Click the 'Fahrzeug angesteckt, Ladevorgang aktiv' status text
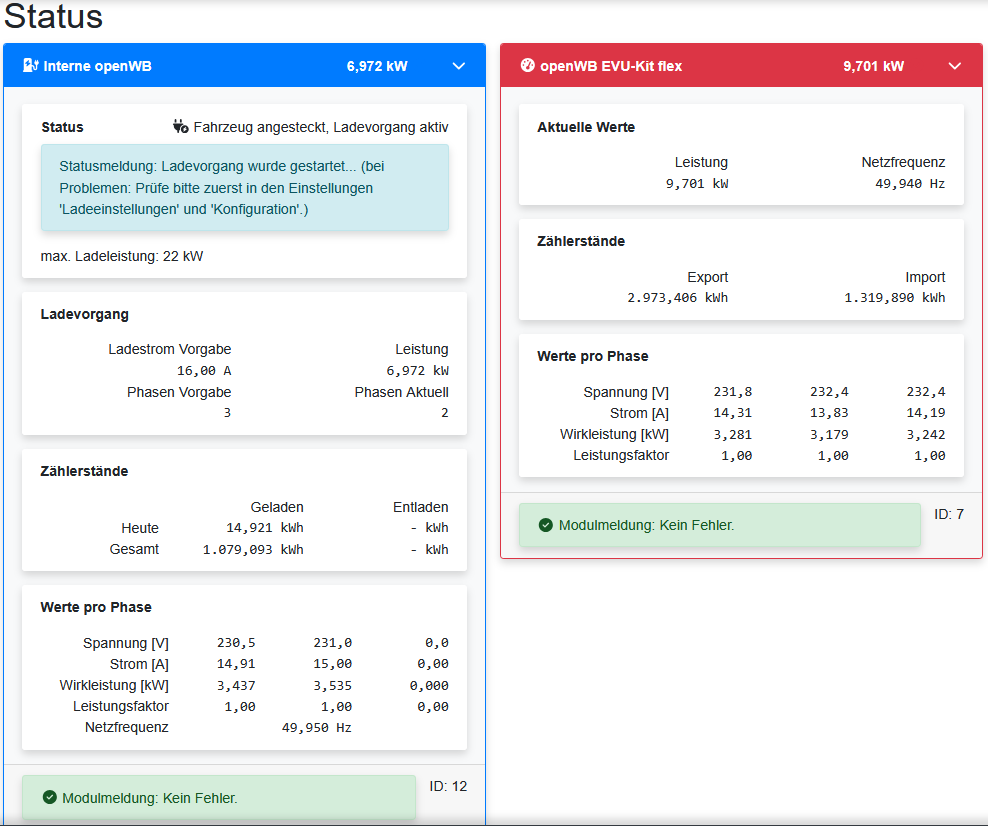 pyautogui.click(x=321, y=127)
